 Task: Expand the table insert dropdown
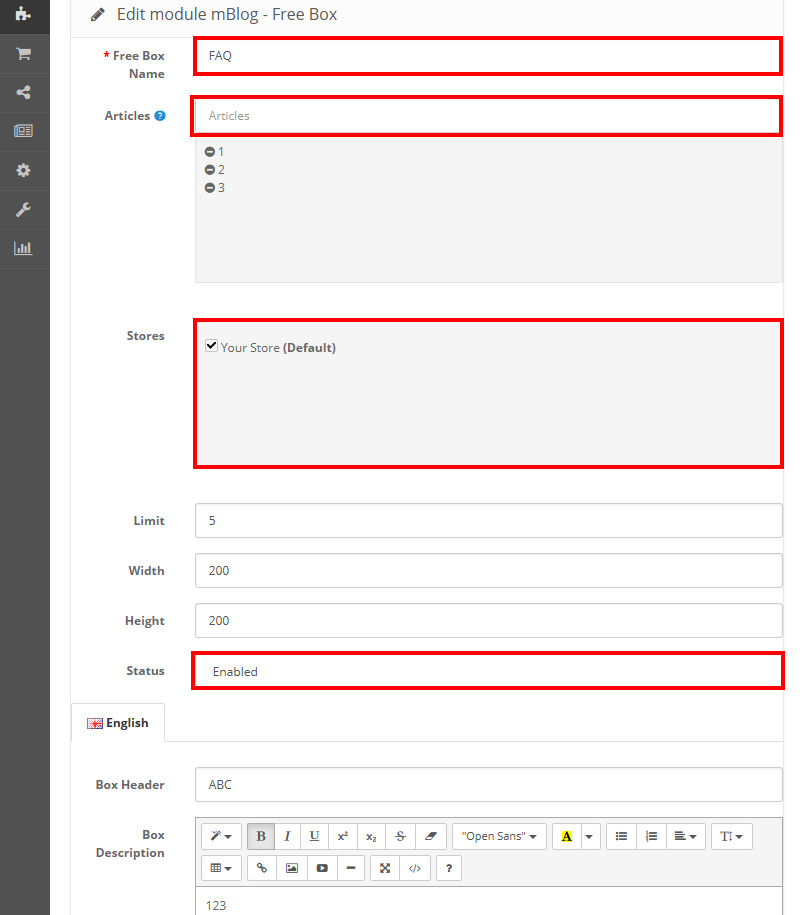tap(221, 868)
